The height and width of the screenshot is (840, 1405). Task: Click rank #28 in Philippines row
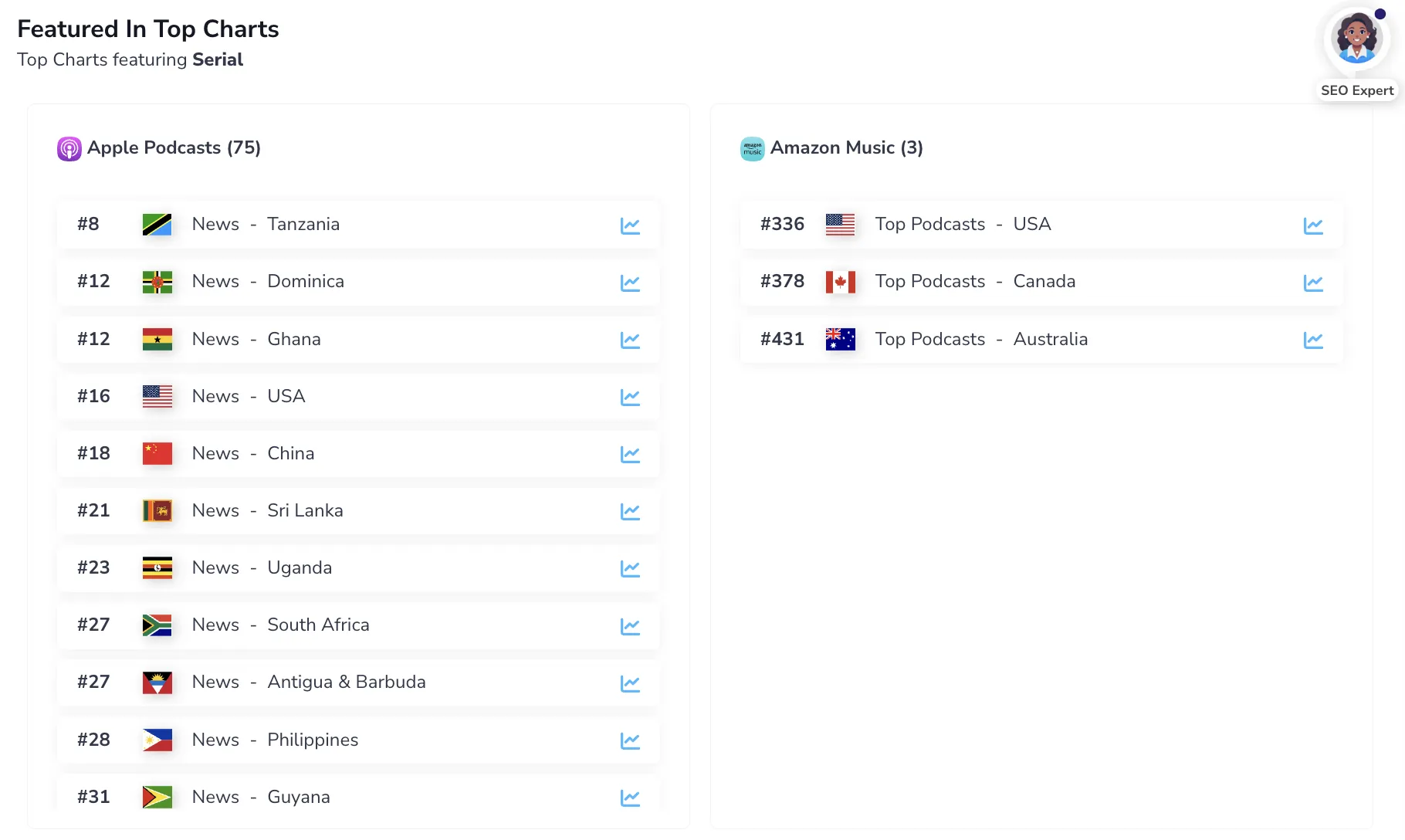[93, 740]
